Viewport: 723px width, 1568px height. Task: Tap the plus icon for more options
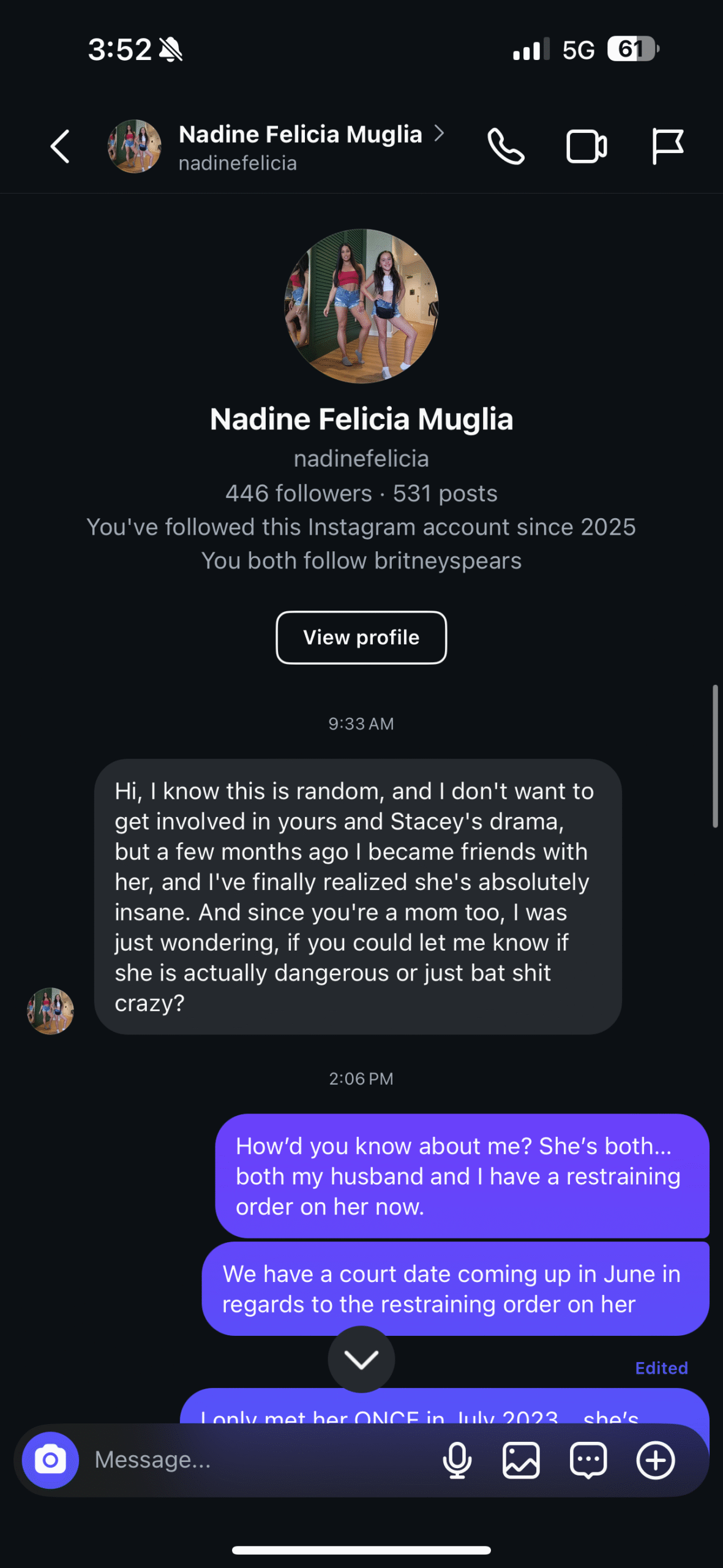click(x=655, y=1460)
